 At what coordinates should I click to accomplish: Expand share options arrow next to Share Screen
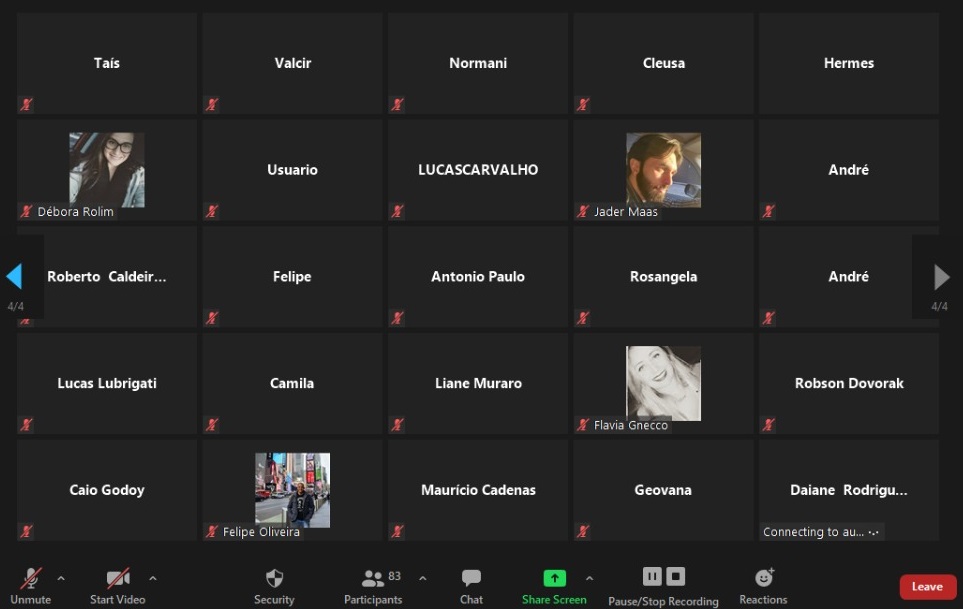(590, 578)
